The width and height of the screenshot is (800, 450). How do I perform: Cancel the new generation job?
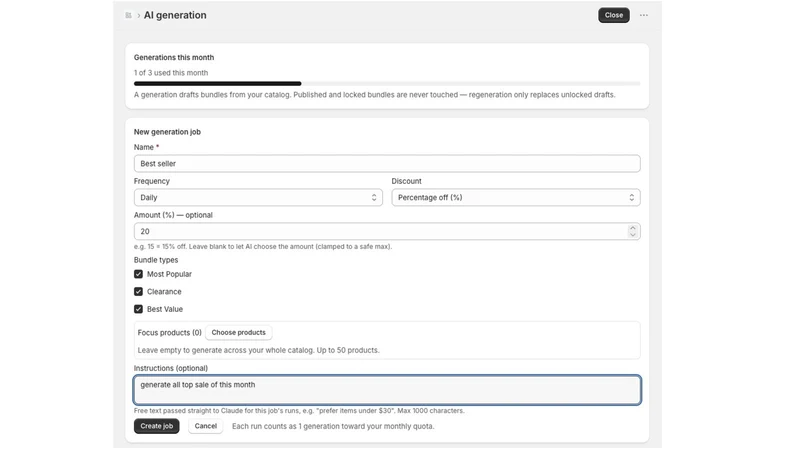click(x=206, y=426)
